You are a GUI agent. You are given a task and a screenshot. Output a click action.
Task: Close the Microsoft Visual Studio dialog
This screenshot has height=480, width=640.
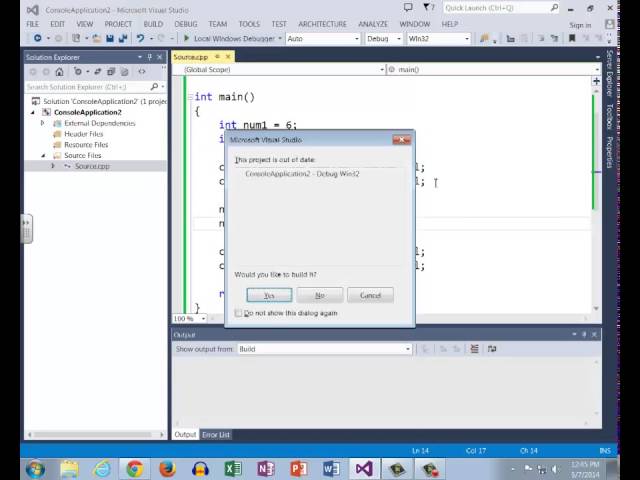402,140
